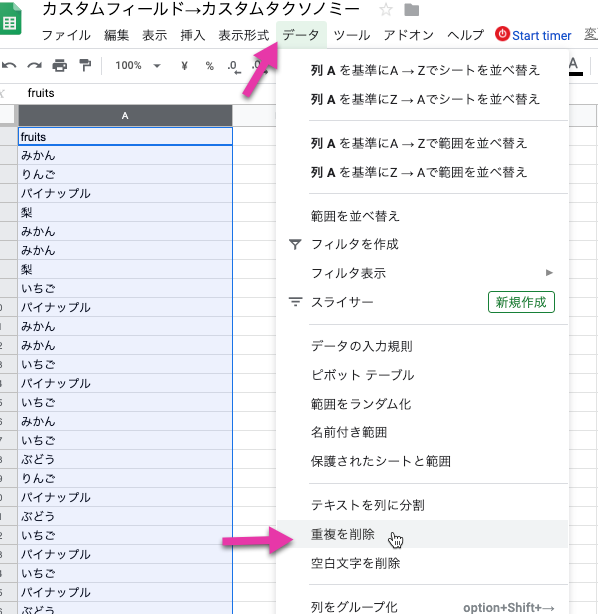This screenshot has height=614, width=598.
Task: Choose 空白文字を削除 menu item
Action: pos(422,563)
